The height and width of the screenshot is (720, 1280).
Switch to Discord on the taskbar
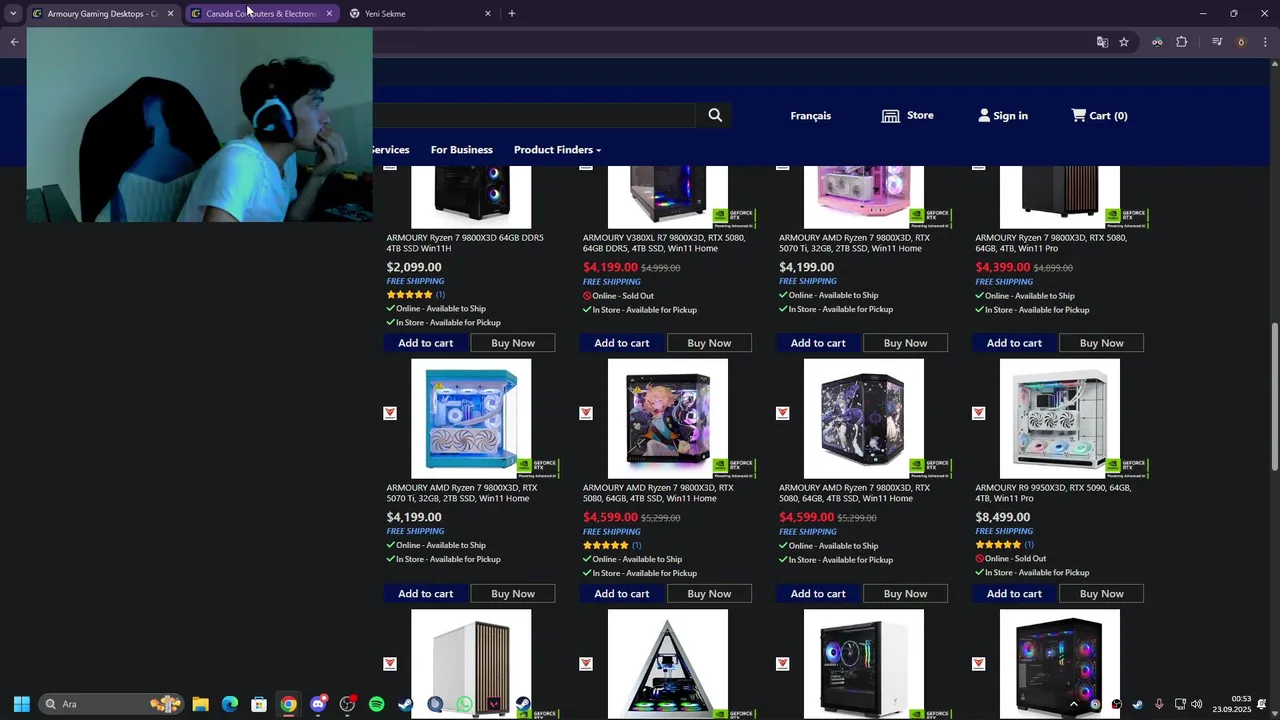pos(318,704)
